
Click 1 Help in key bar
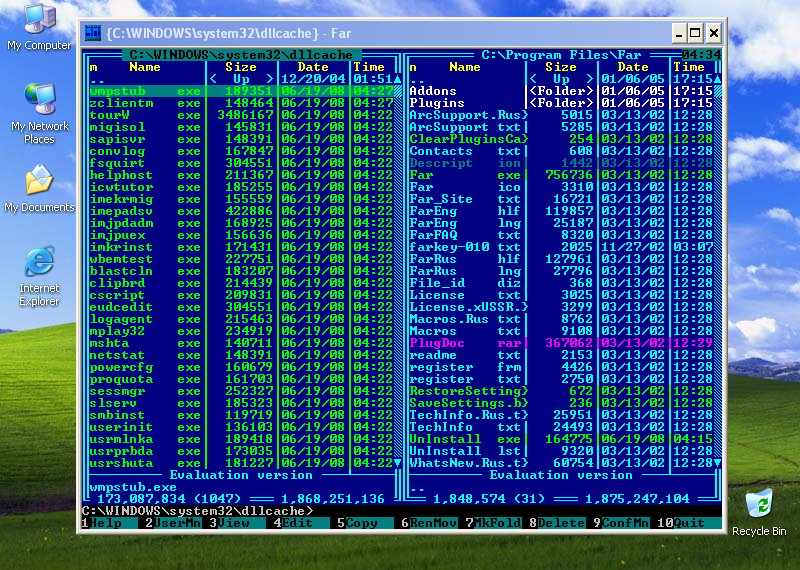109,523
